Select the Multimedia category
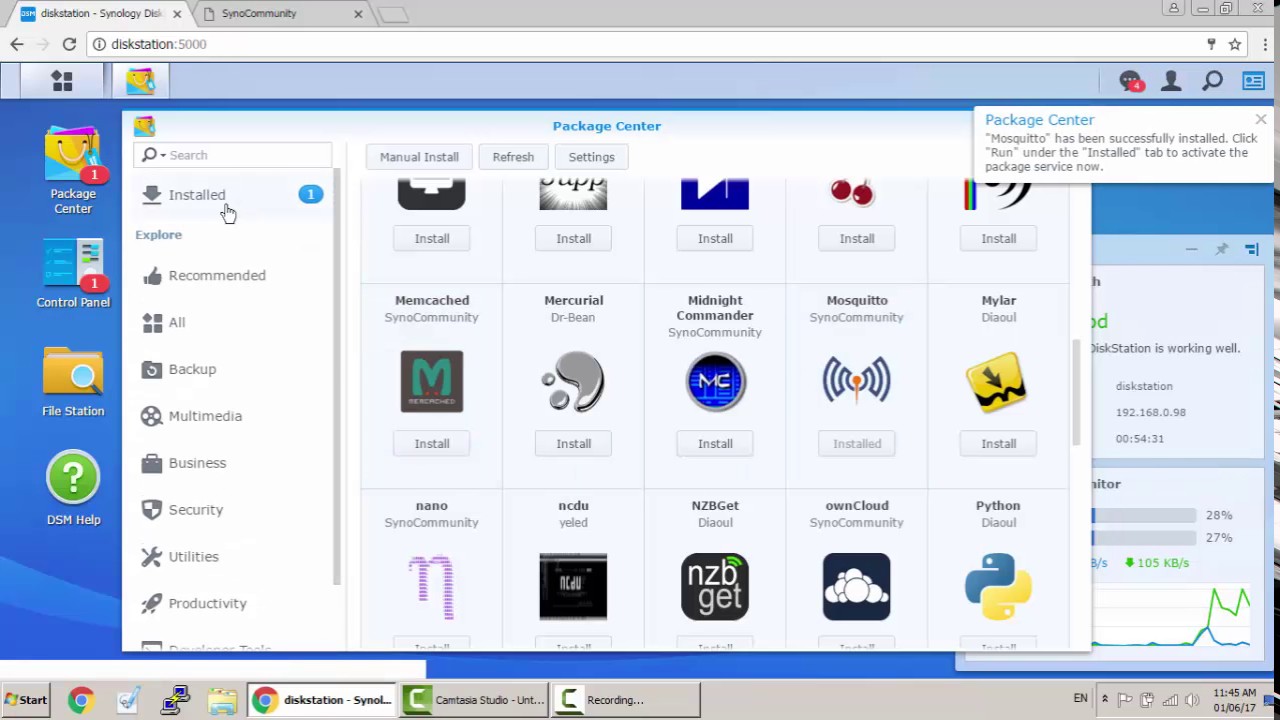 233,416
